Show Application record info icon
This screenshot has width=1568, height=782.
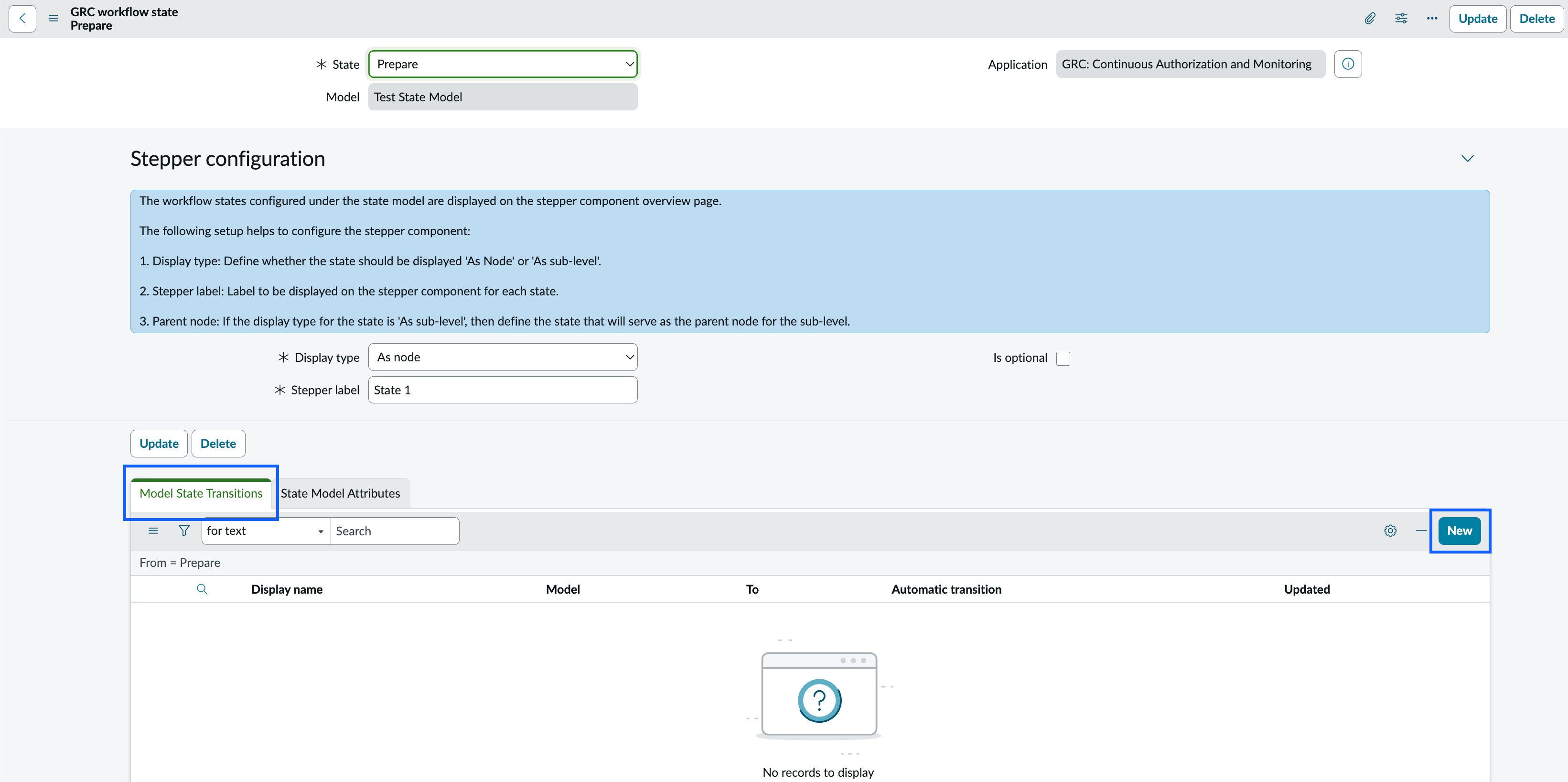[x=1348, y=64]
